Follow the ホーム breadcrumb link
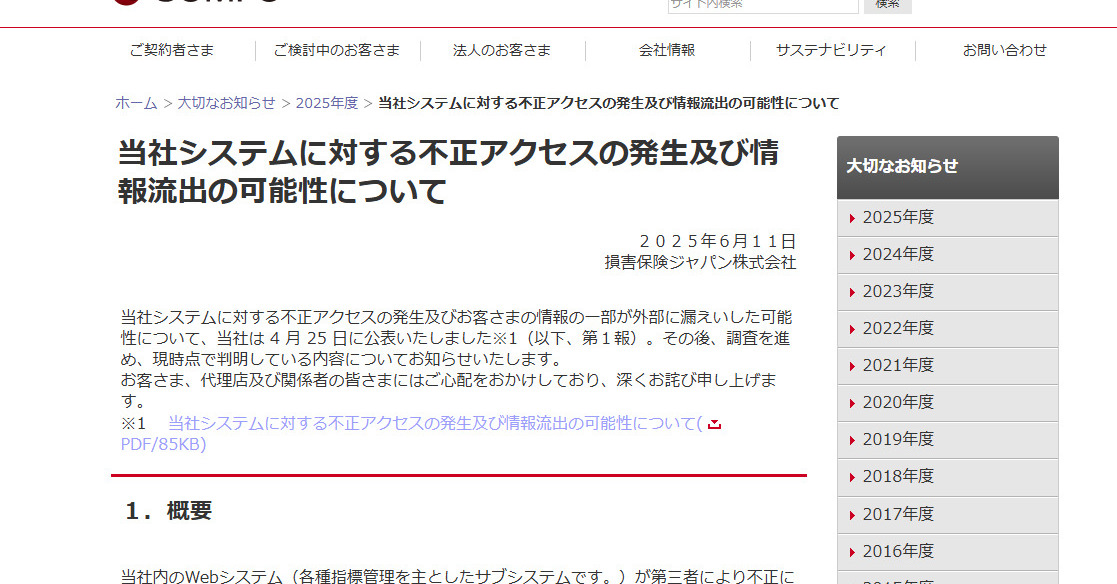1117x584 pixels. [136, 103]
